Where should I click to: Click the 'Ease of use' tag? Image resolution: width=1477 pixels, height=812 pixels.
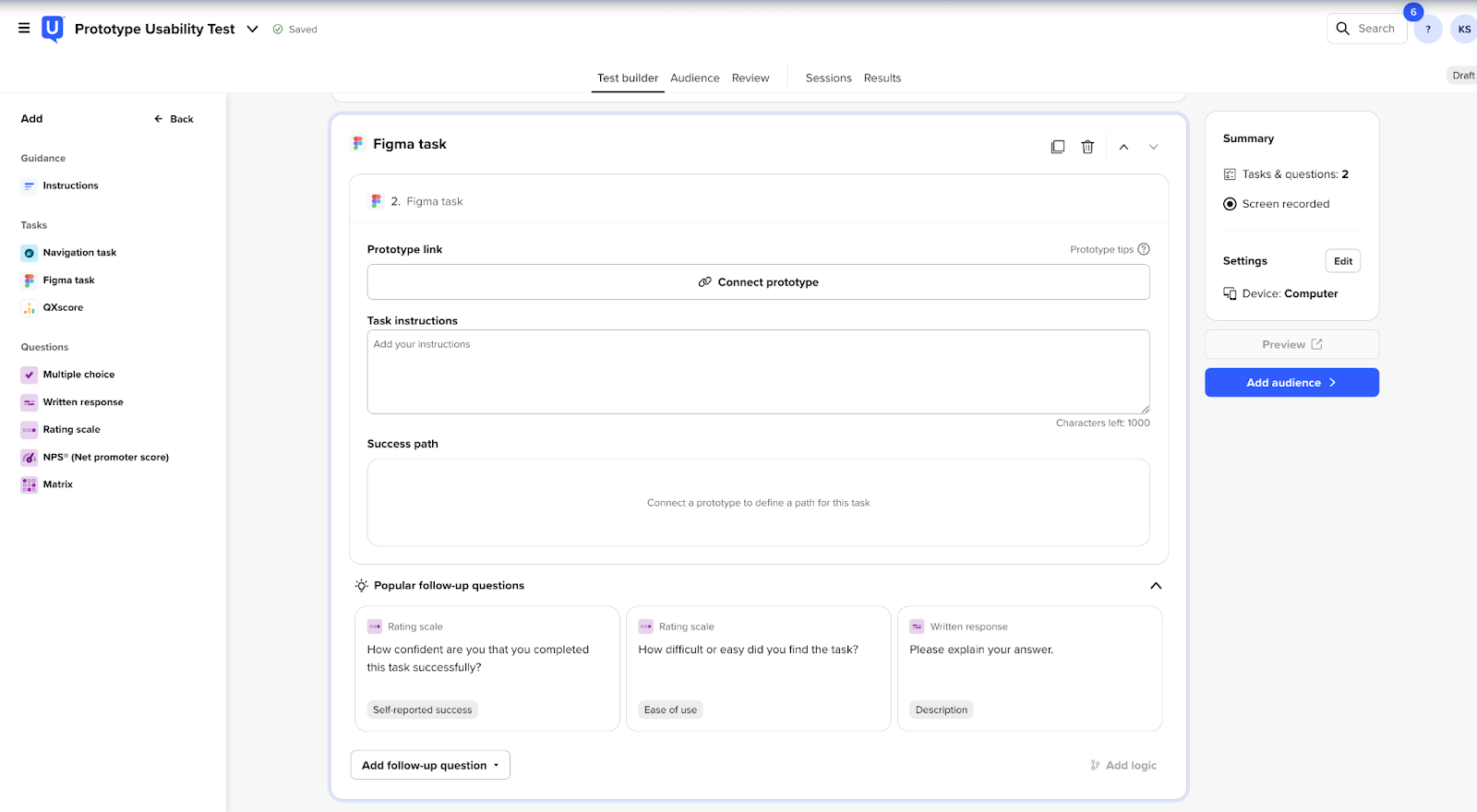[671, 710]
